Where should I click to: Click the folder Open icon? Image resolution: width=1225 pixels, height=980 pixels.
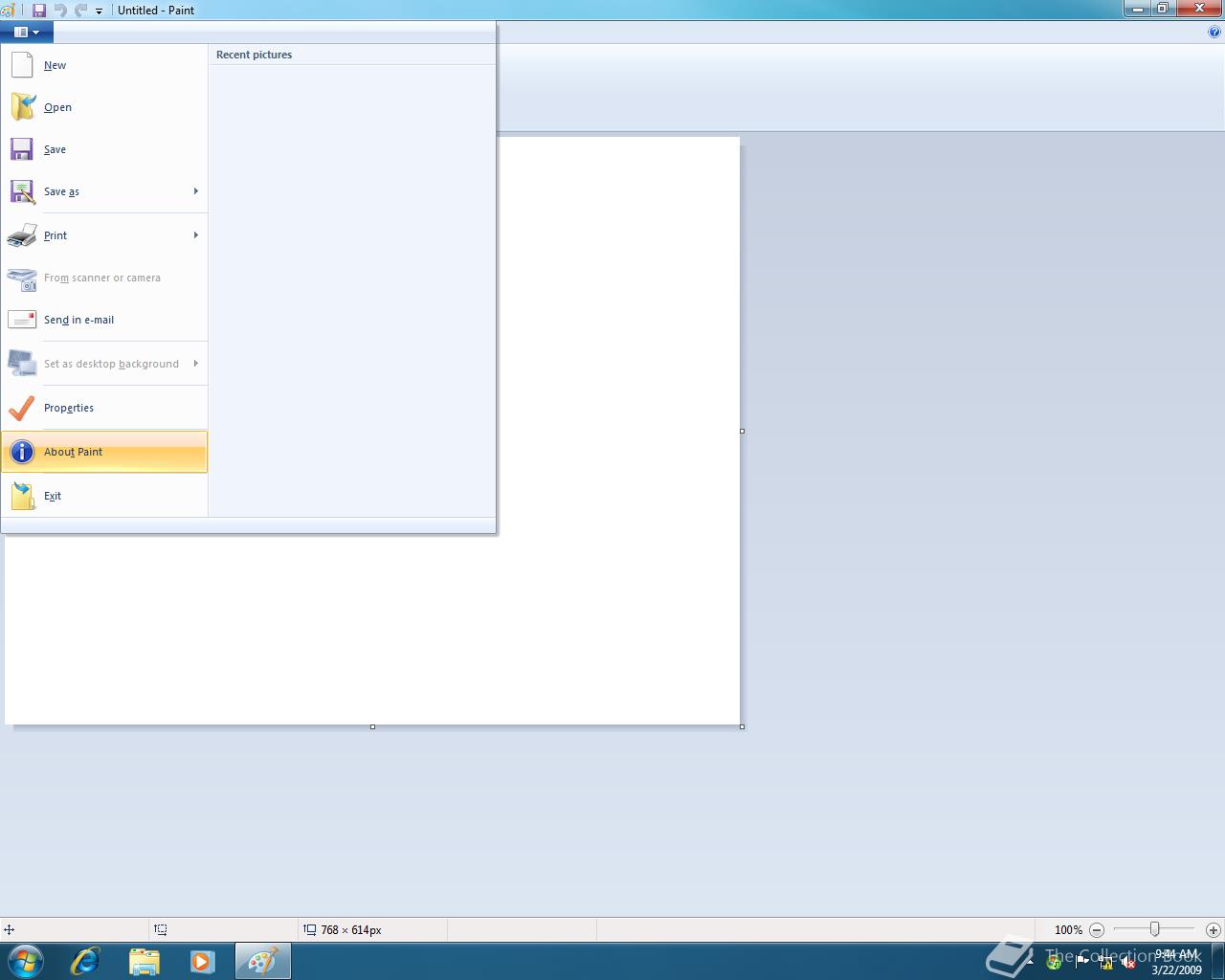(23, 106)
